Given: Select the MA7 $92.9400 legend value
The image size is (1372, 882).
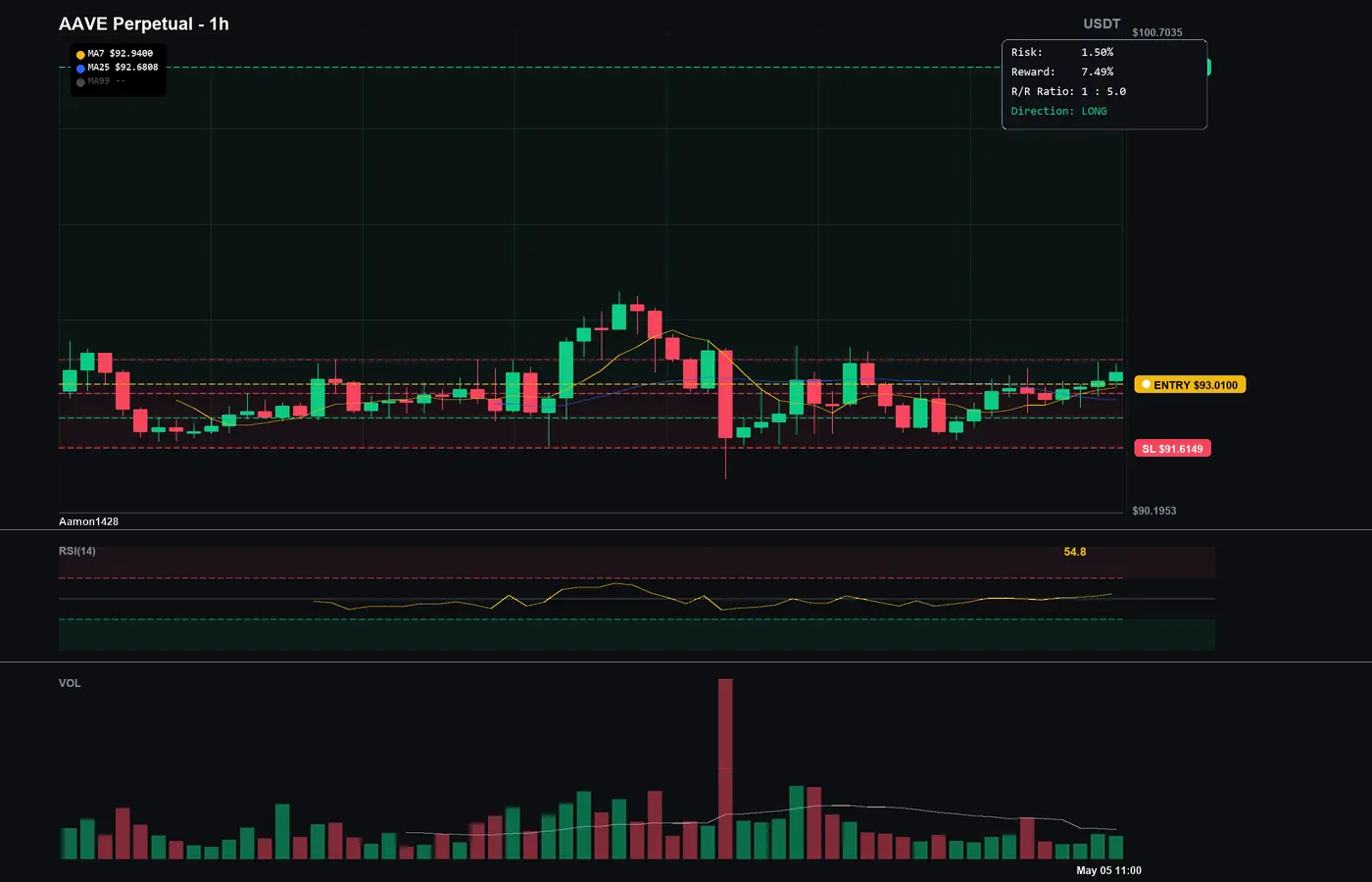Looking at the screenshot, I should 121,54.
